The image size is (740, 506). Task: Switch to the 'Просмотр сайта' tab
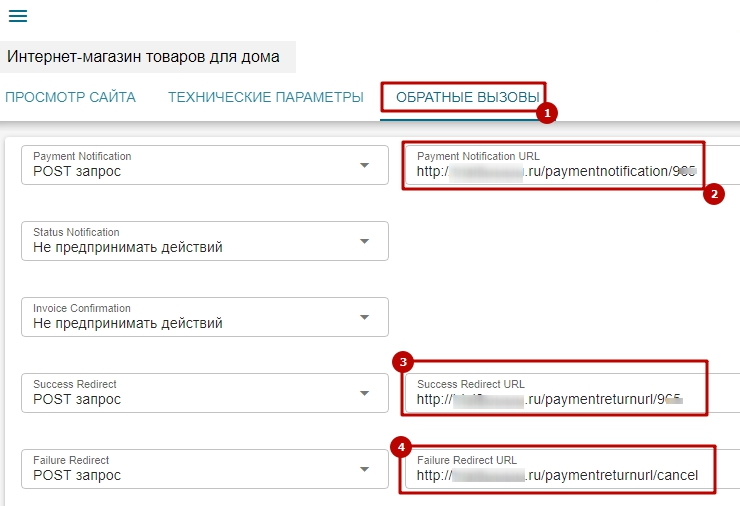(70, 97)
